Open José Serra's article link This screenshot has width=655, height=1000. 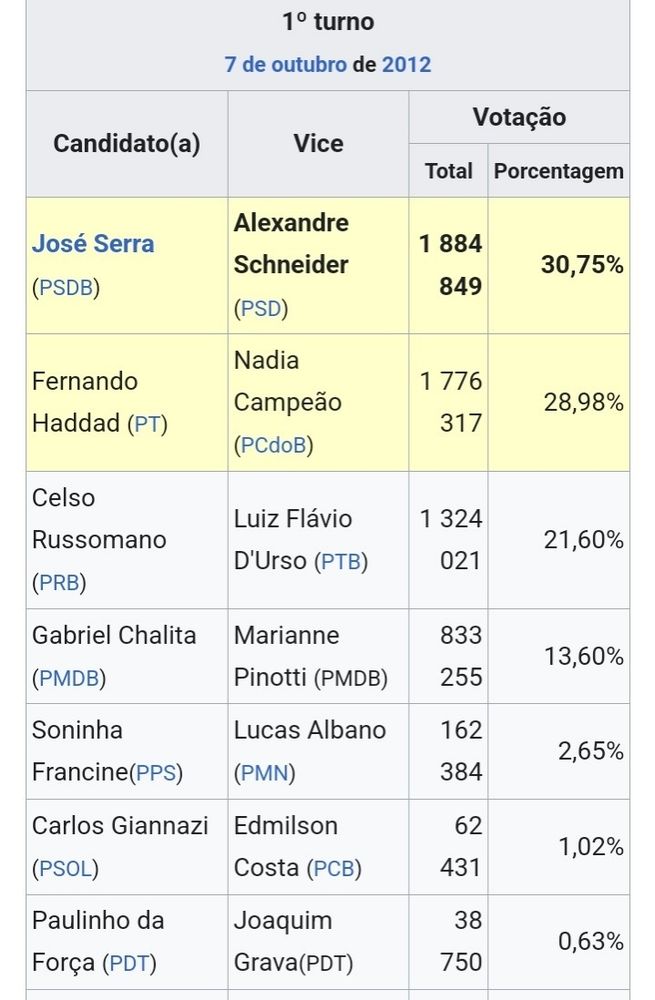tap(93, 243)
